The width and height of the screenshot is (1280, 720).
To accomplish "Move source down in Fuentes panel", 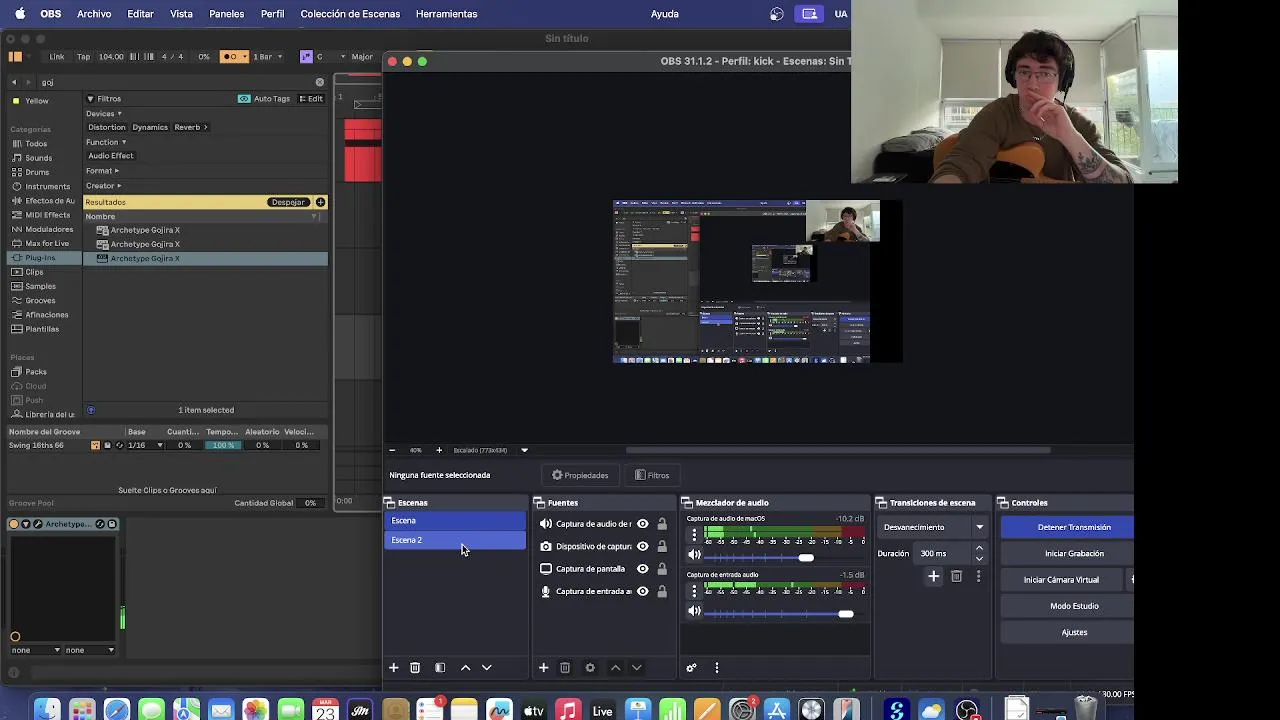I will click(637, 667).
